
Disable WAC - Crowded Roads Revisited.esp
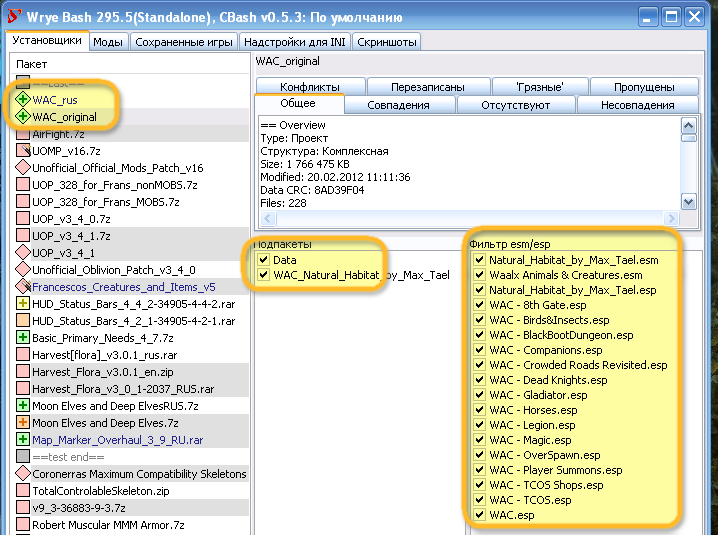[x=479, y=365]
